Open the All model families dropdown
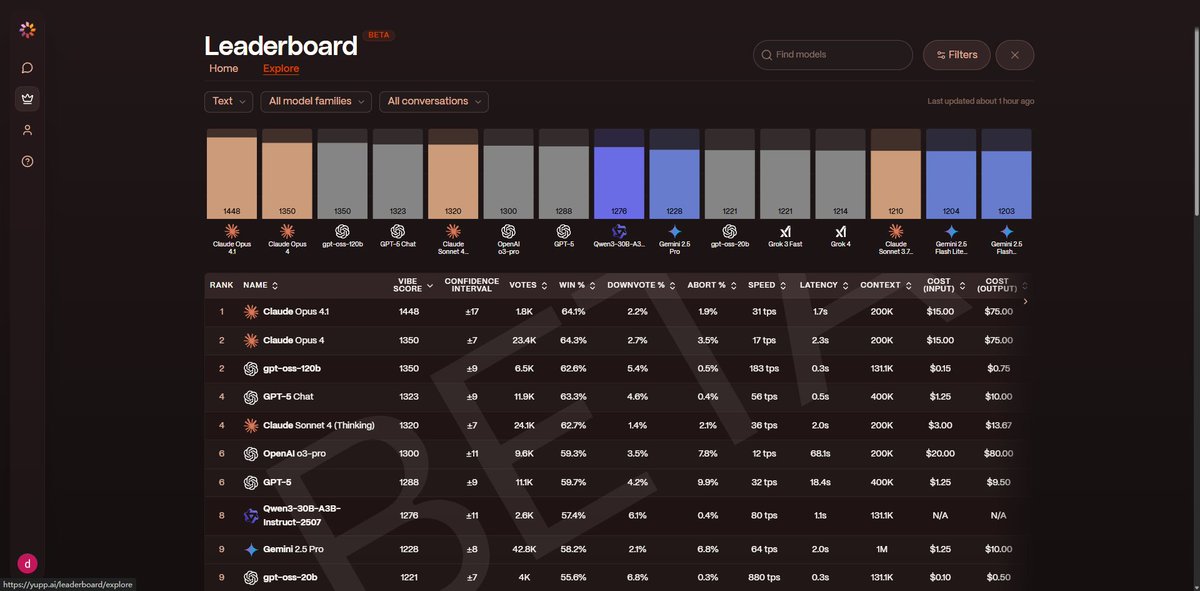Viewport: 1200px width, 591px height. coord(316,101)
